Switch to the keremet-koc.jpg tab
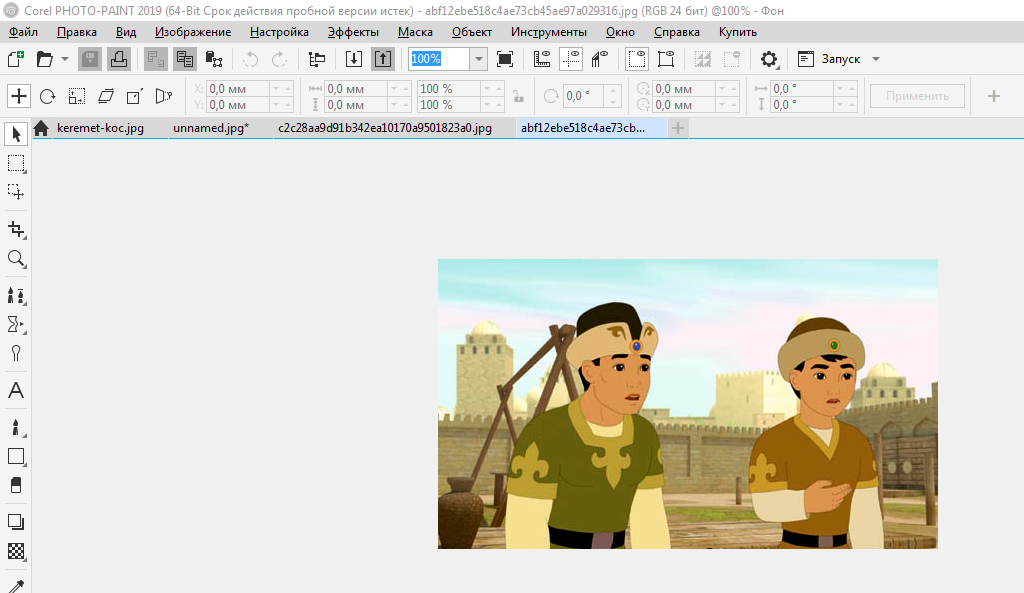Image resolution: width=1024 pixels, height=593 pixels. tap(100, 128)
